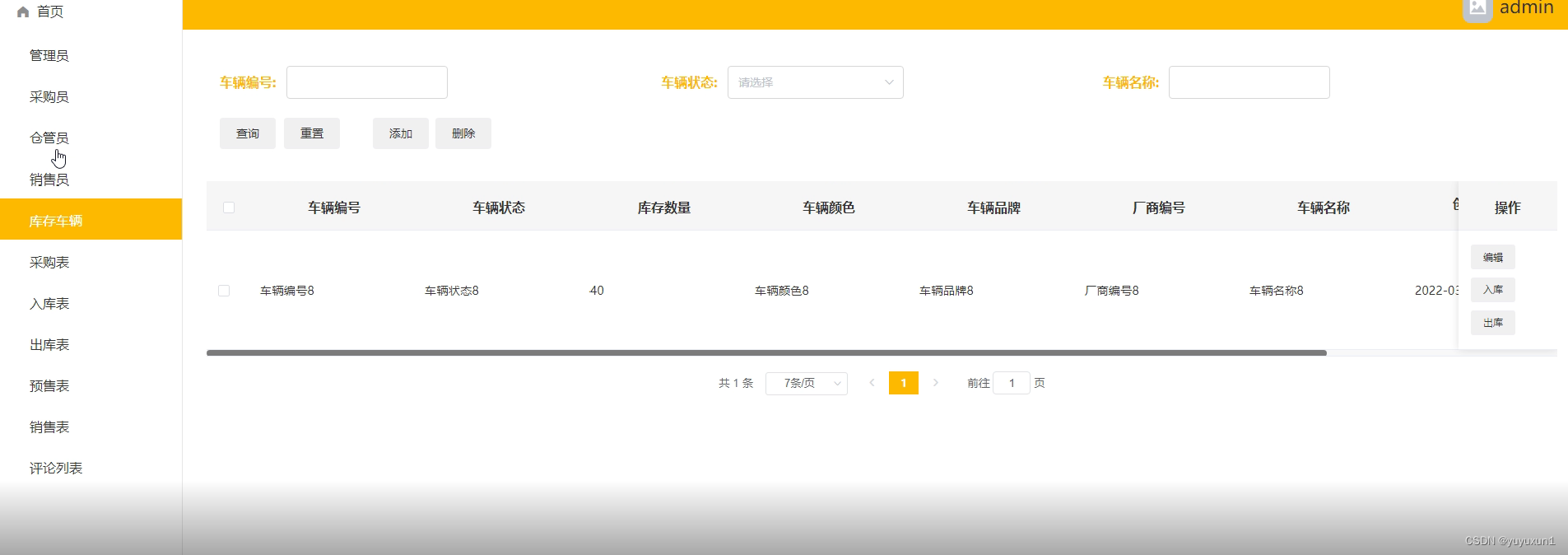Focus the 车辆名称 search input

1249,82
